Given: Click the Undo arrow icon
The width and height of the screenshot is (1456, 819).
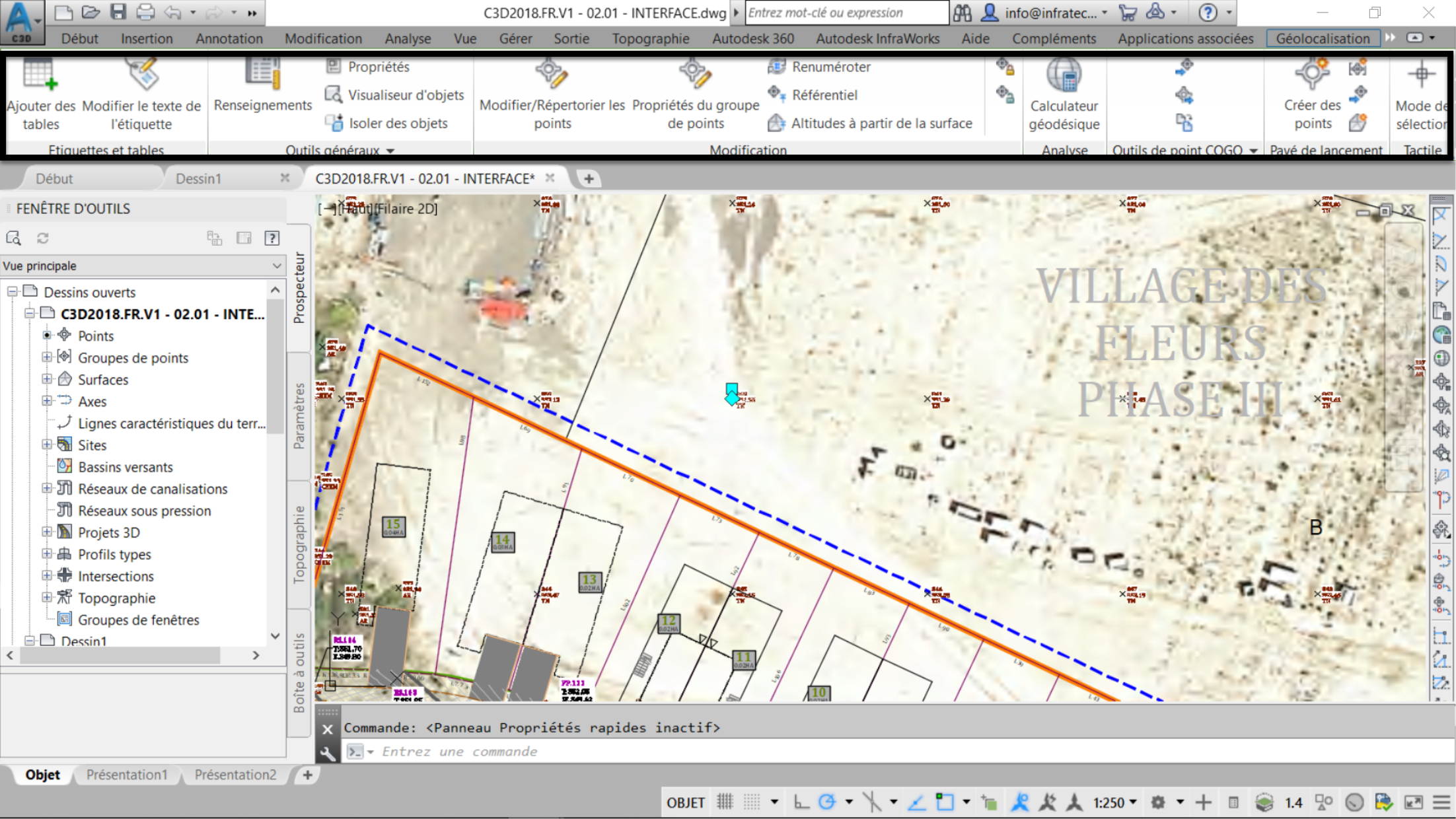Looking at the screenshot, I should [x=173, y=12].
